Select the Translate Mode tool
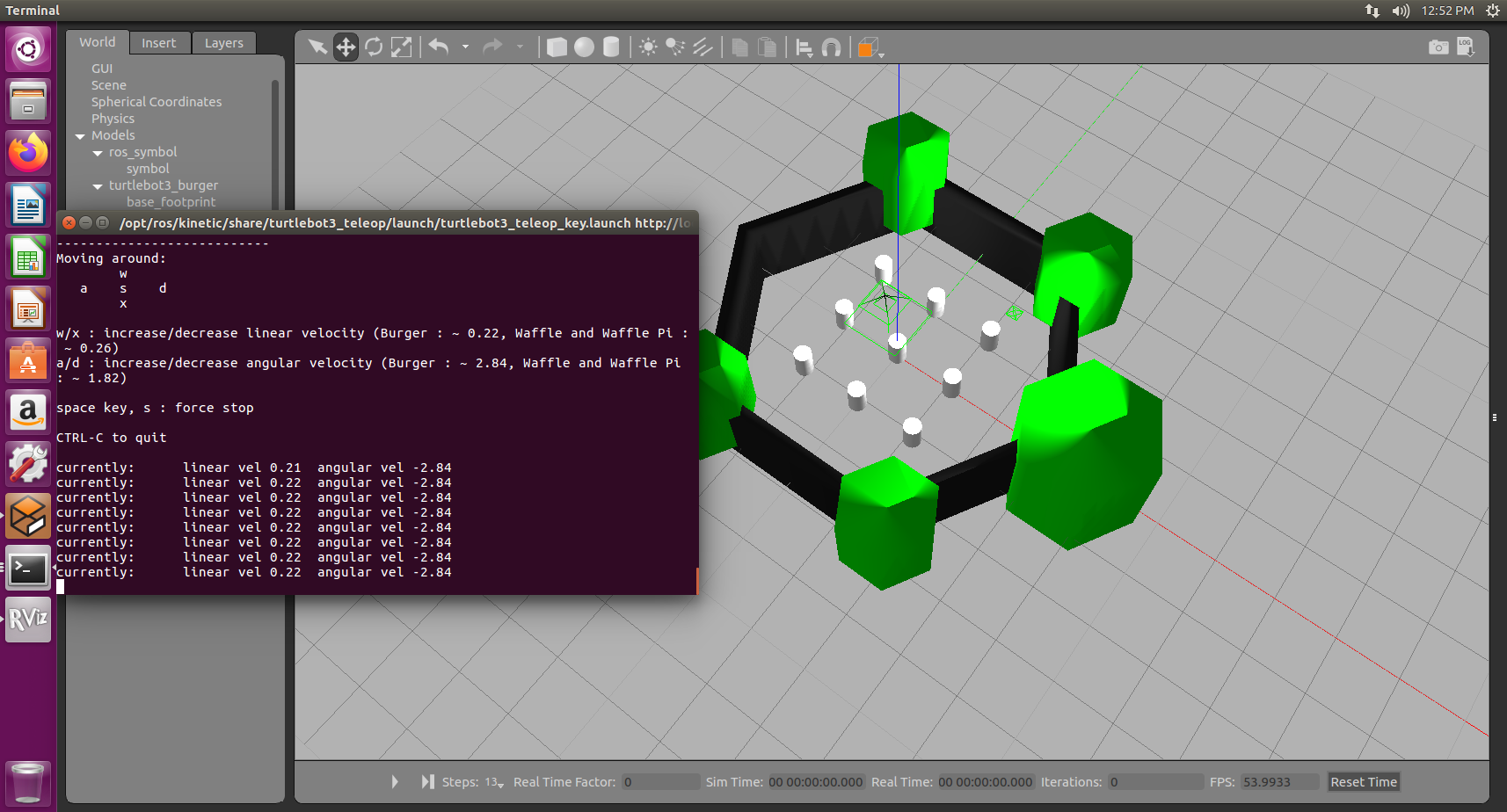This screenshot has width=1507, height=812. click(346, 47)
